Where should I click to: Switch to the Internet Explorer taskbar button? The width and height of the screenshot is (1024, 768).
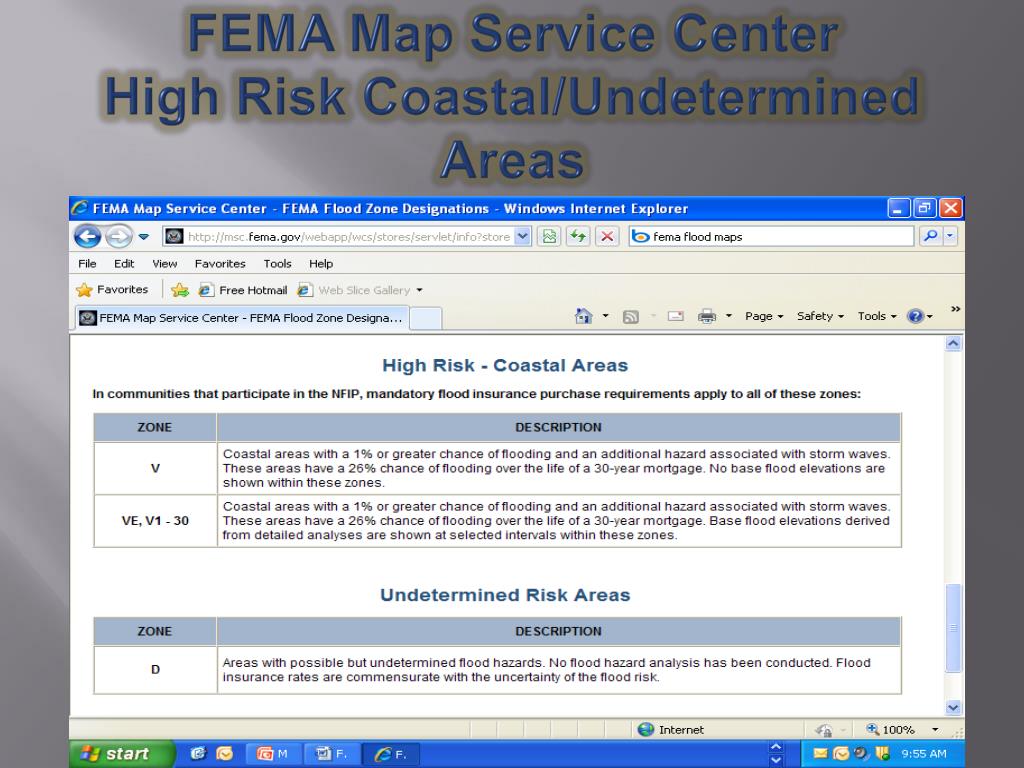[391, 754]
